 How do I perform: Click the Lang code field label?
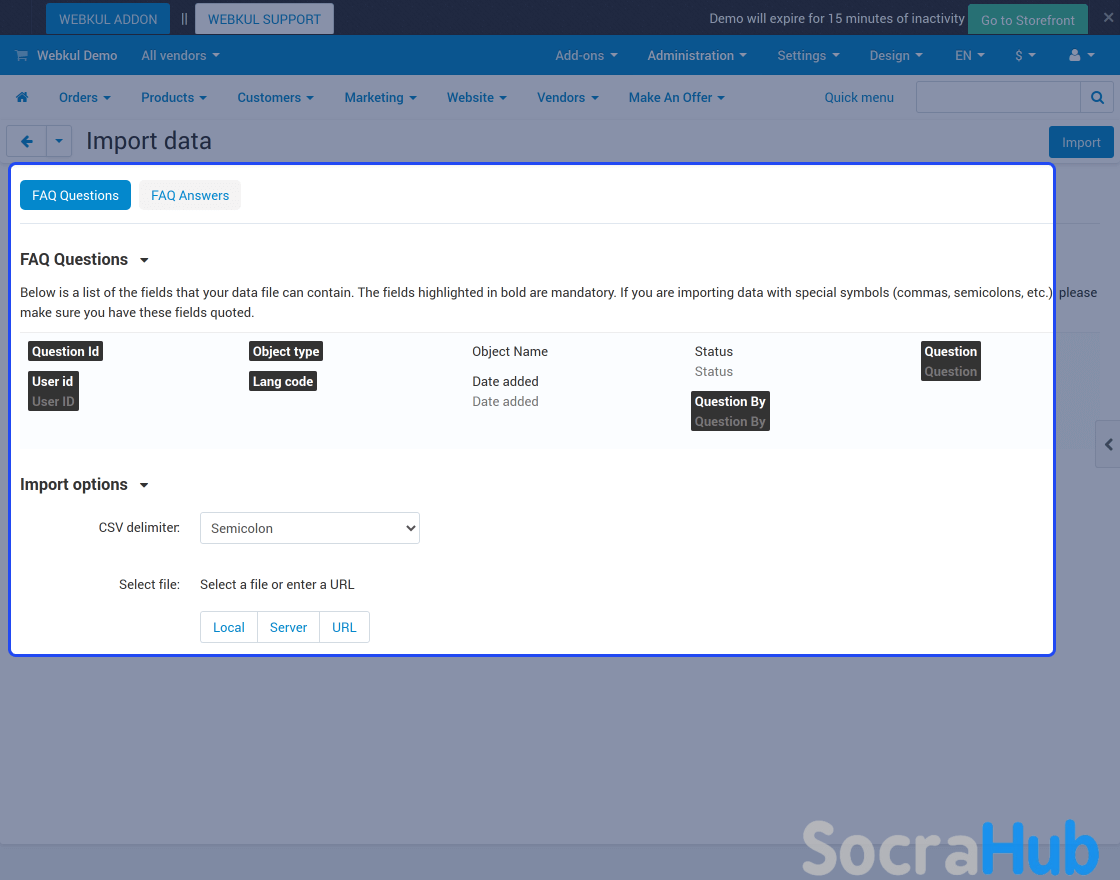click(x=283, y=381)
